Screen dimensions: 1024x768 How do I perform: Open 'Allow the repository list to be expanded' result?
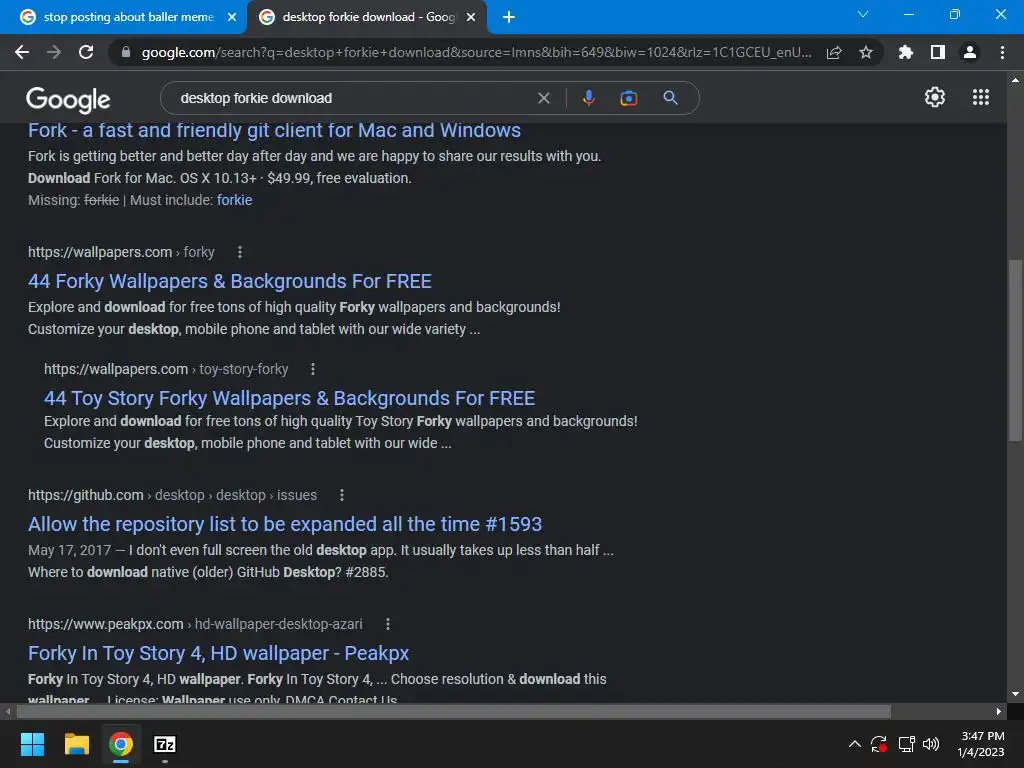point(285,524)
